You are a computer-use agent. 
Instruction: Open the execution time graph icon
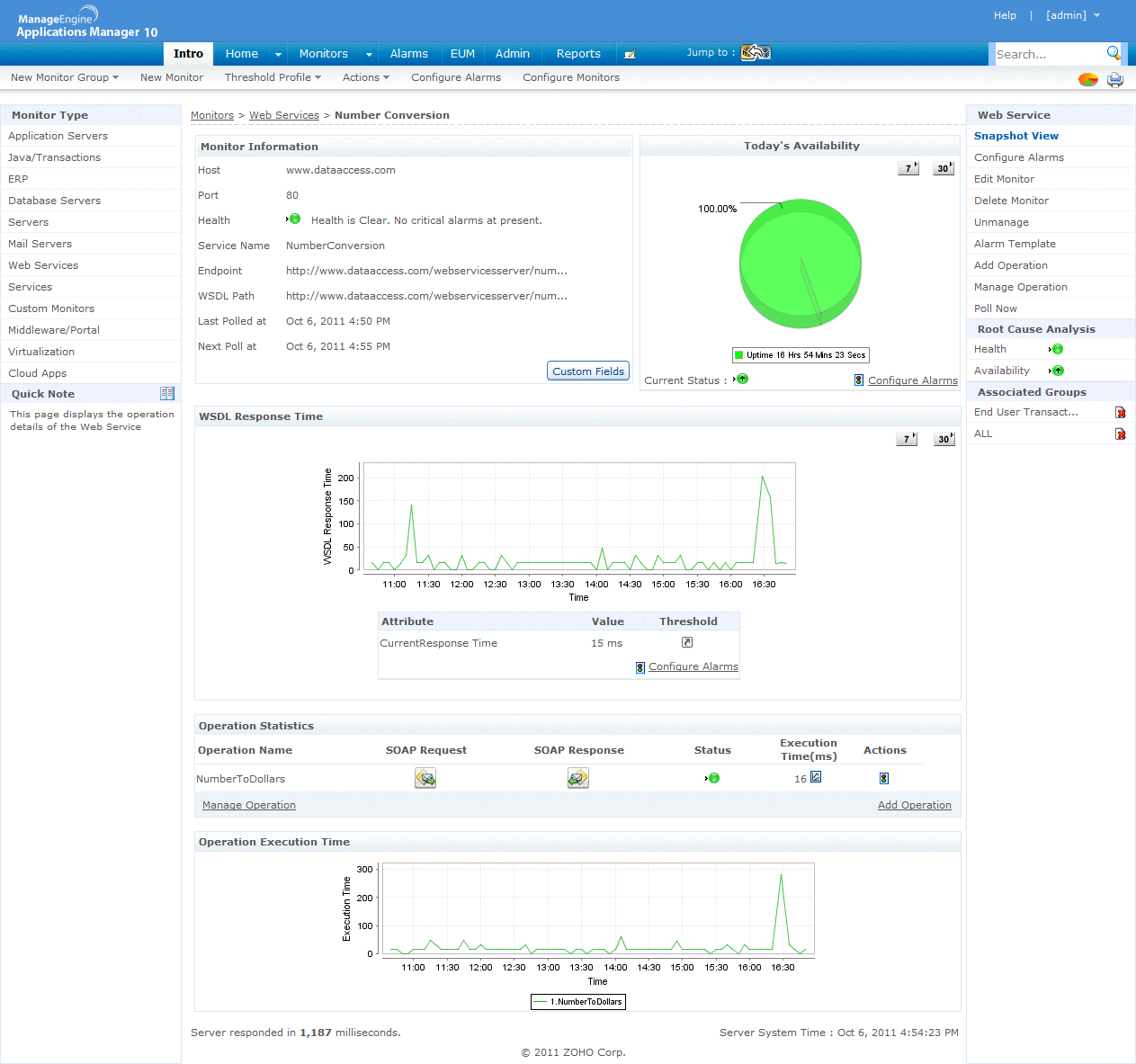[816, 777]
